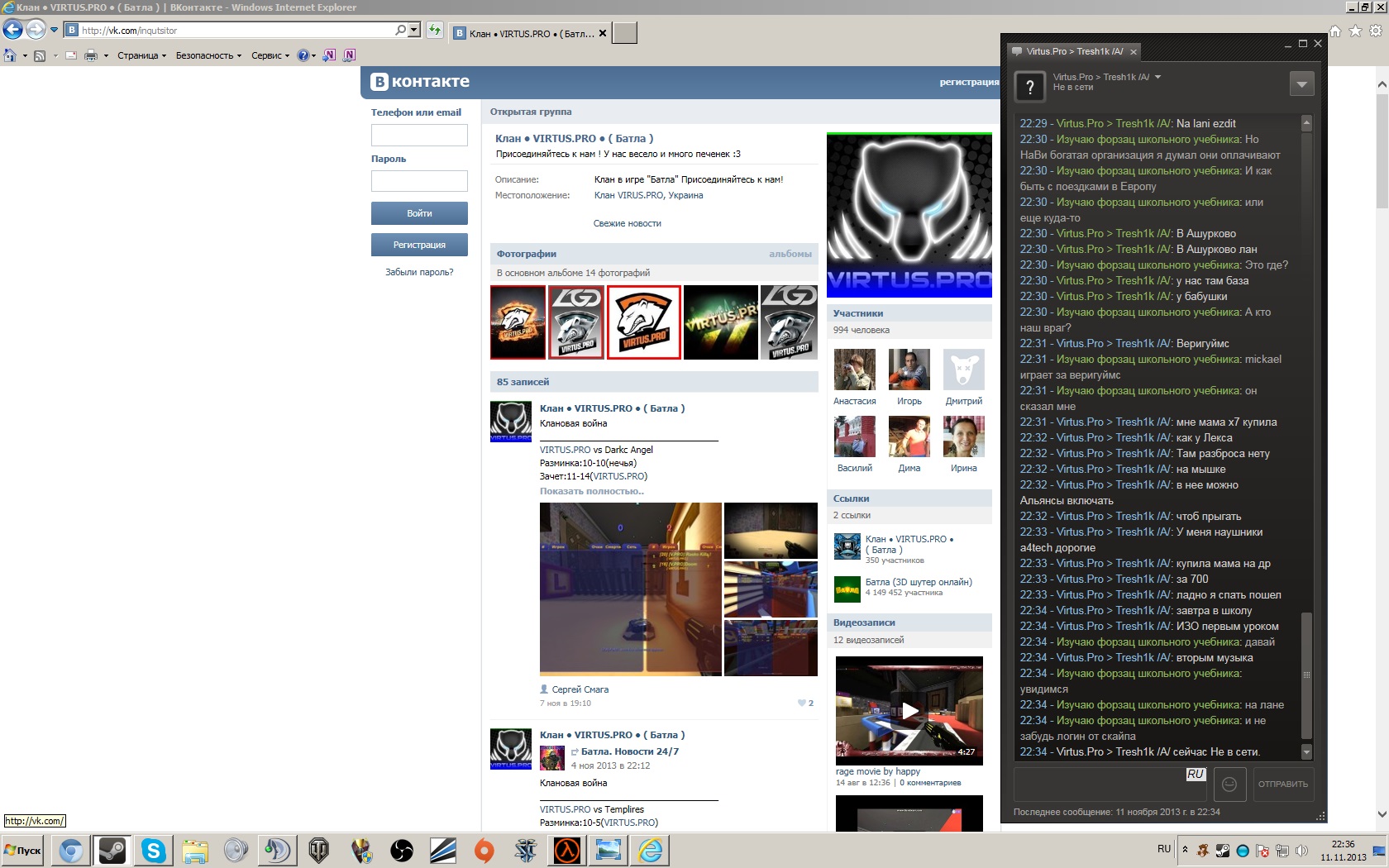The width and height of the screenshot is (1389, 868).
Task: Click the browser Forward arrow
Action: pos(36,30)
